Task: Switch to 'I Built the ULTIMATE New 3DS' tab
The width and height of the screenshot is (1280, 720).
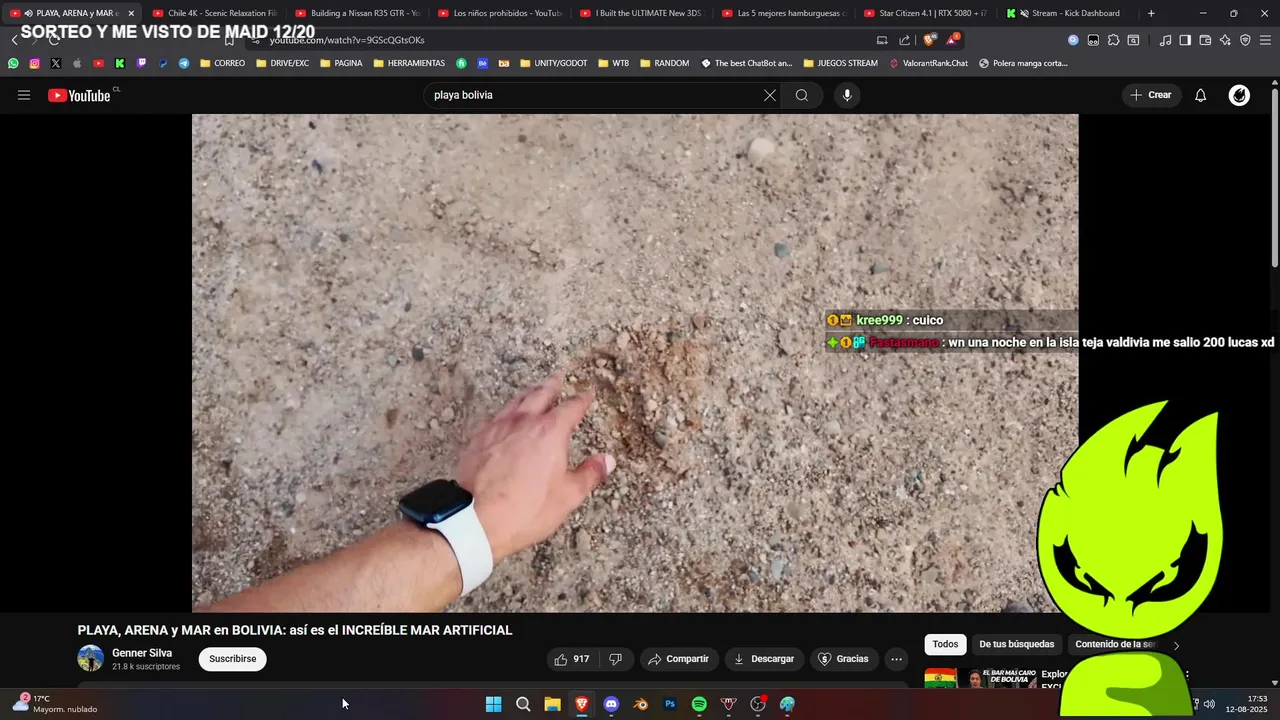Action: point(642,13)
